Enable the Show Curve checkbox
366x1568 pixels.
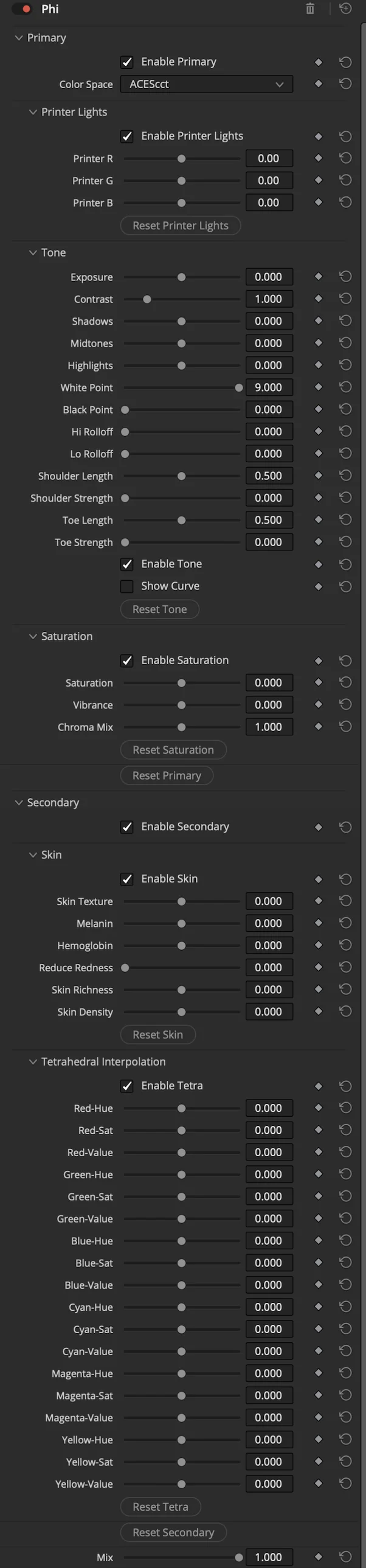127,586
